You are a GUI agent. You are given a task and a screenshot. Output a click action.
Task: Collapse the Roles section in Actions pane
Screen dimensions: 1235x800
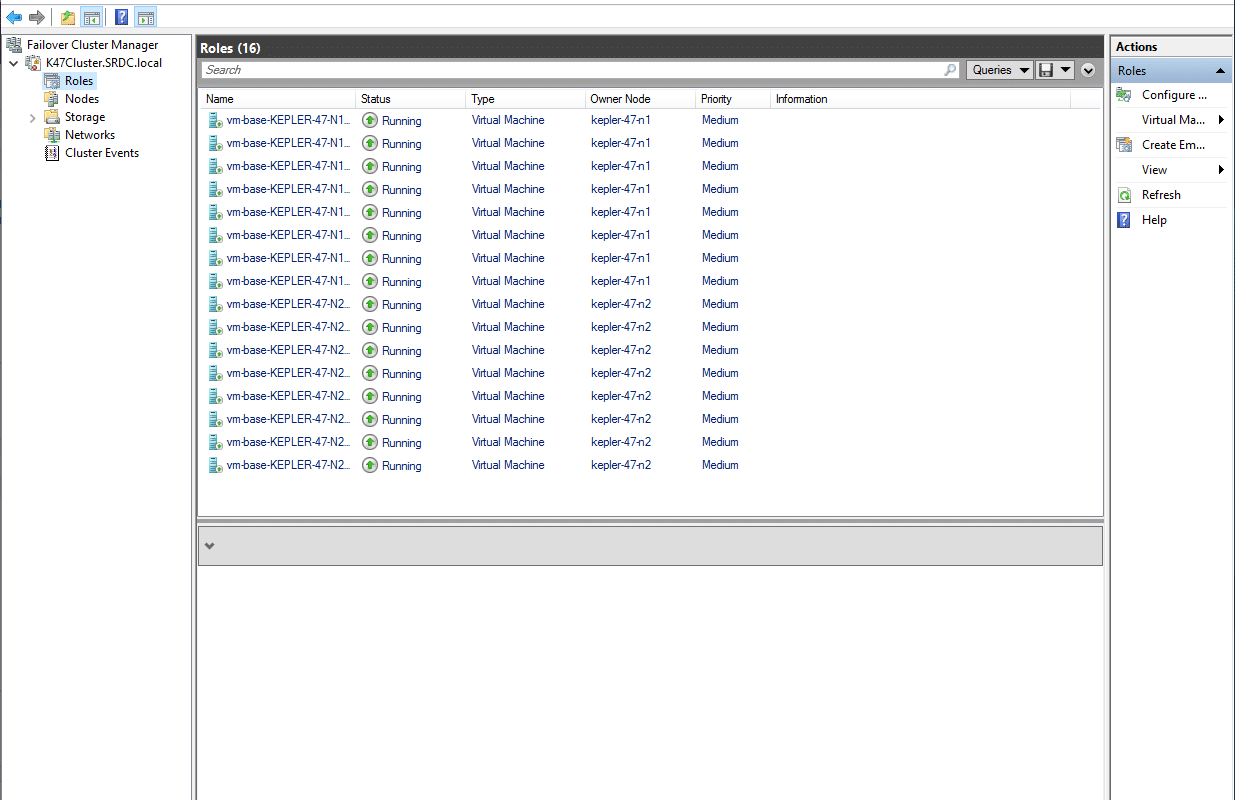pyautogui.click(x=1220, y=71)
